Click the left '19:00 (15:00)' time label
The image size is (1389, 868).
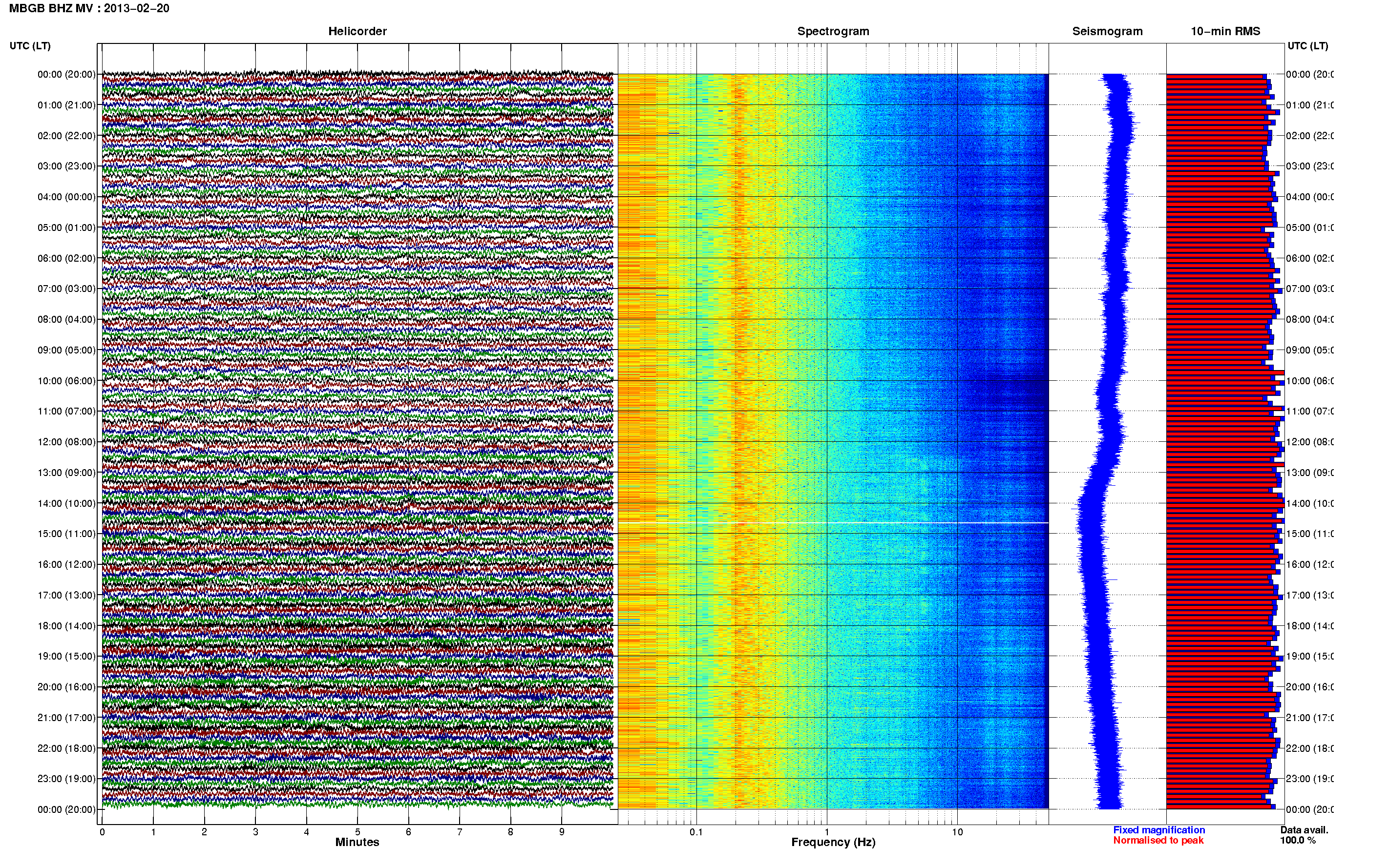(x=66, y=656)
